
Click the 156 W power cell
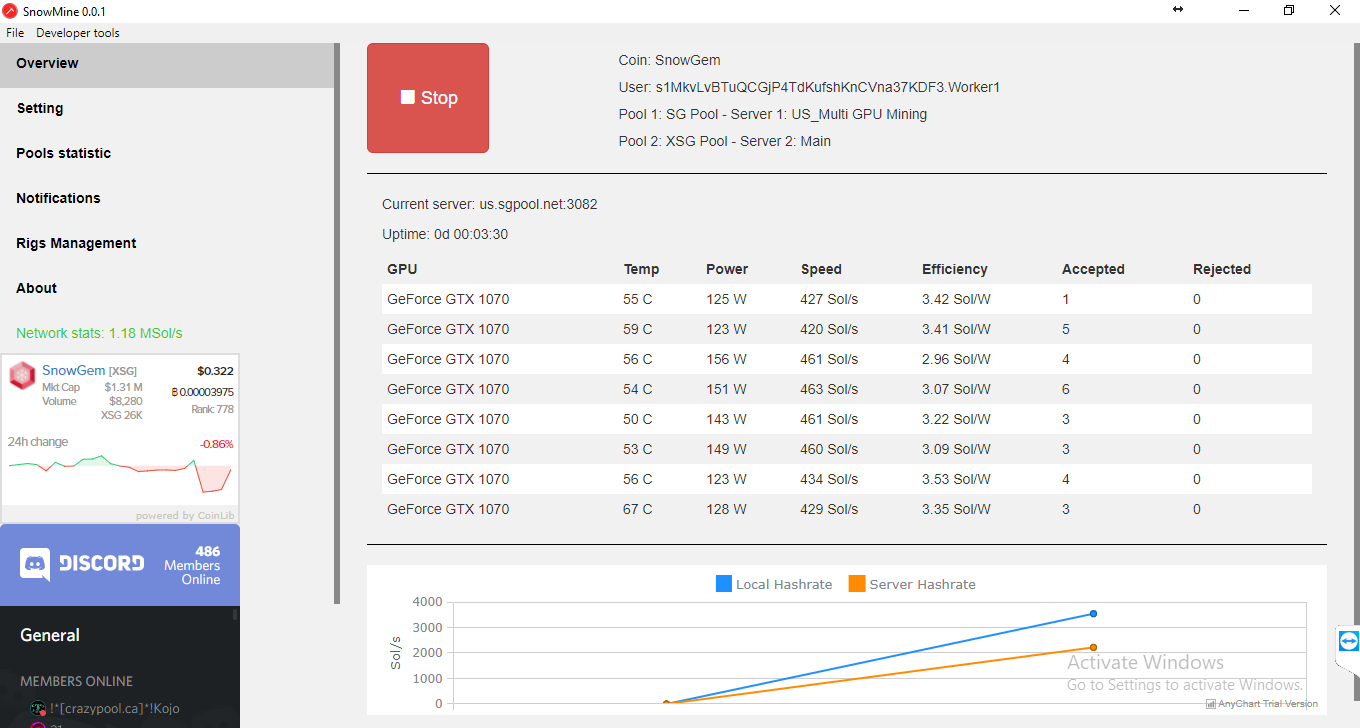(726, 359)
